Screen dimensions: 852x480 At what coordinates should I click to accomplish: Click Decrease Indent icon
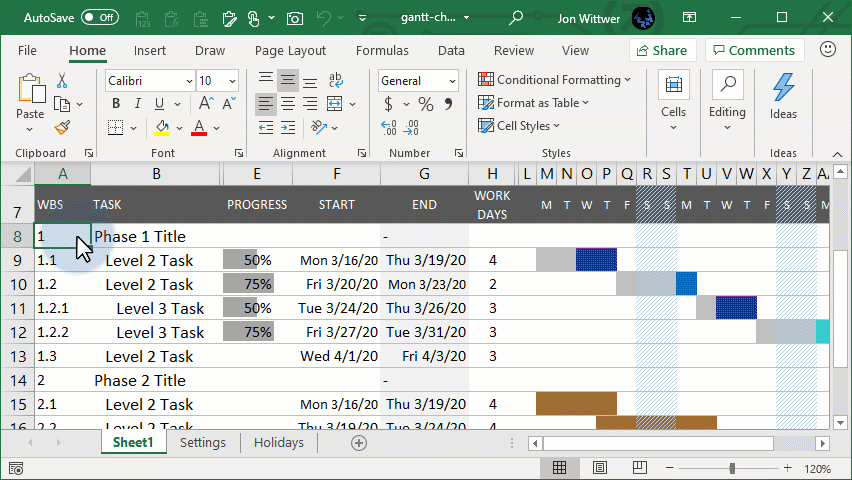[x=266, y=128]
